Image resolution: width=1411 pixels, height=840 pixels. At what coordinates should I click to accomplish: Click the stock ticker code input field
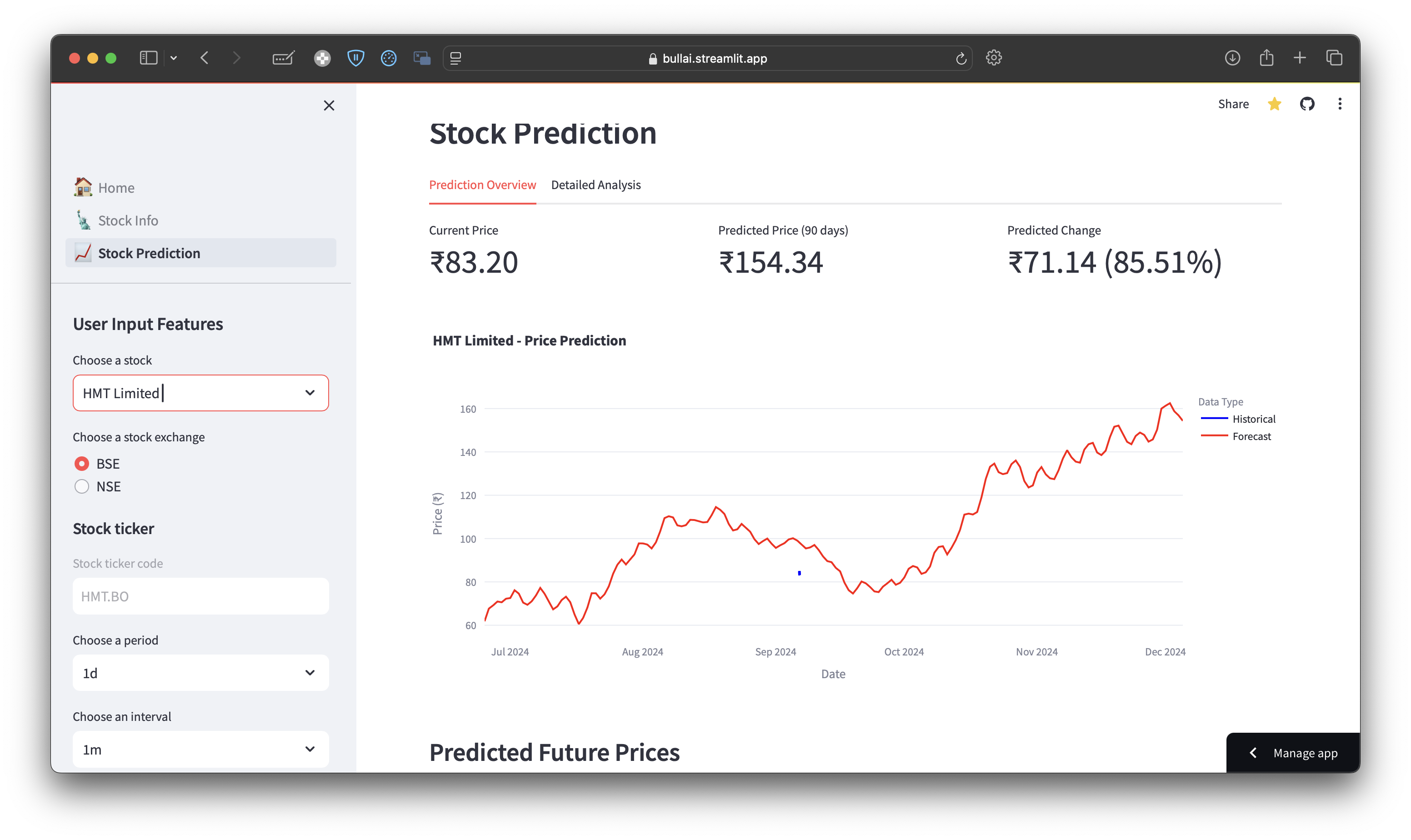point(200,595)
